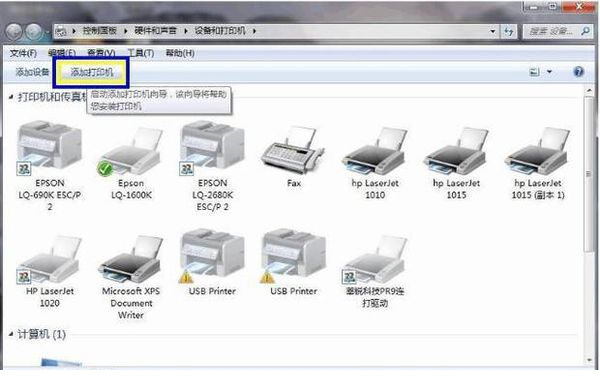Expand the arrow after 控制面板 breadcrumb
The width and height of the screenshot is (600, 384).
(x=126, y=31)
